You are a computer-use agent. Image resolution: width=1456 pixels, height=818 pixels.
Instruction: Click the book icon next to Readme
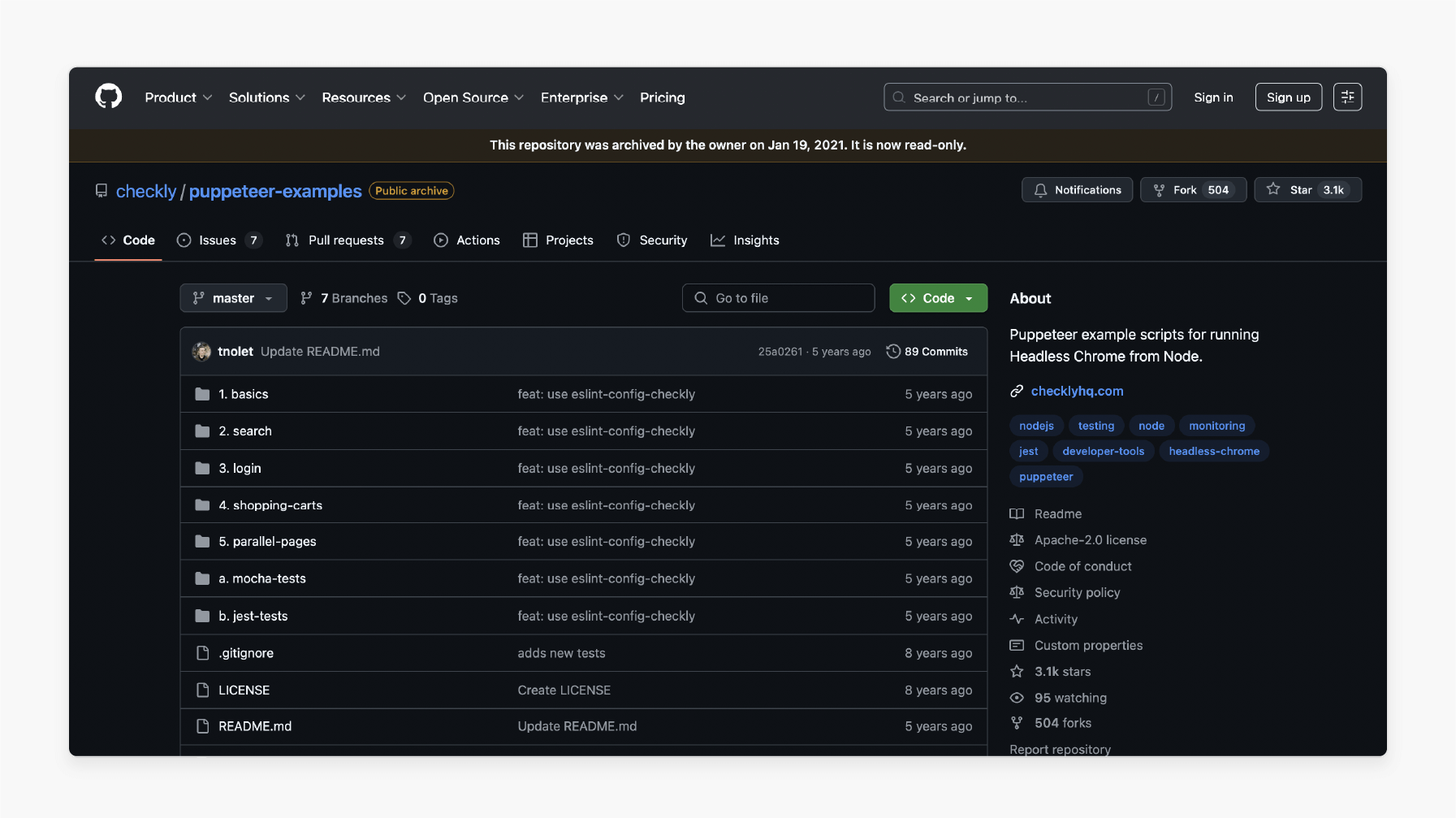pyautogui.click(x=1017, y=514)
